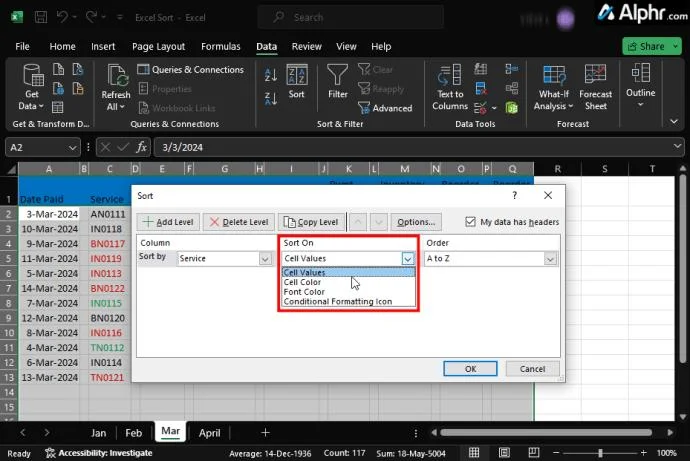Viewport: 690px width, 461px height.
Task: Click the Get Data icon
Action: 32,80
